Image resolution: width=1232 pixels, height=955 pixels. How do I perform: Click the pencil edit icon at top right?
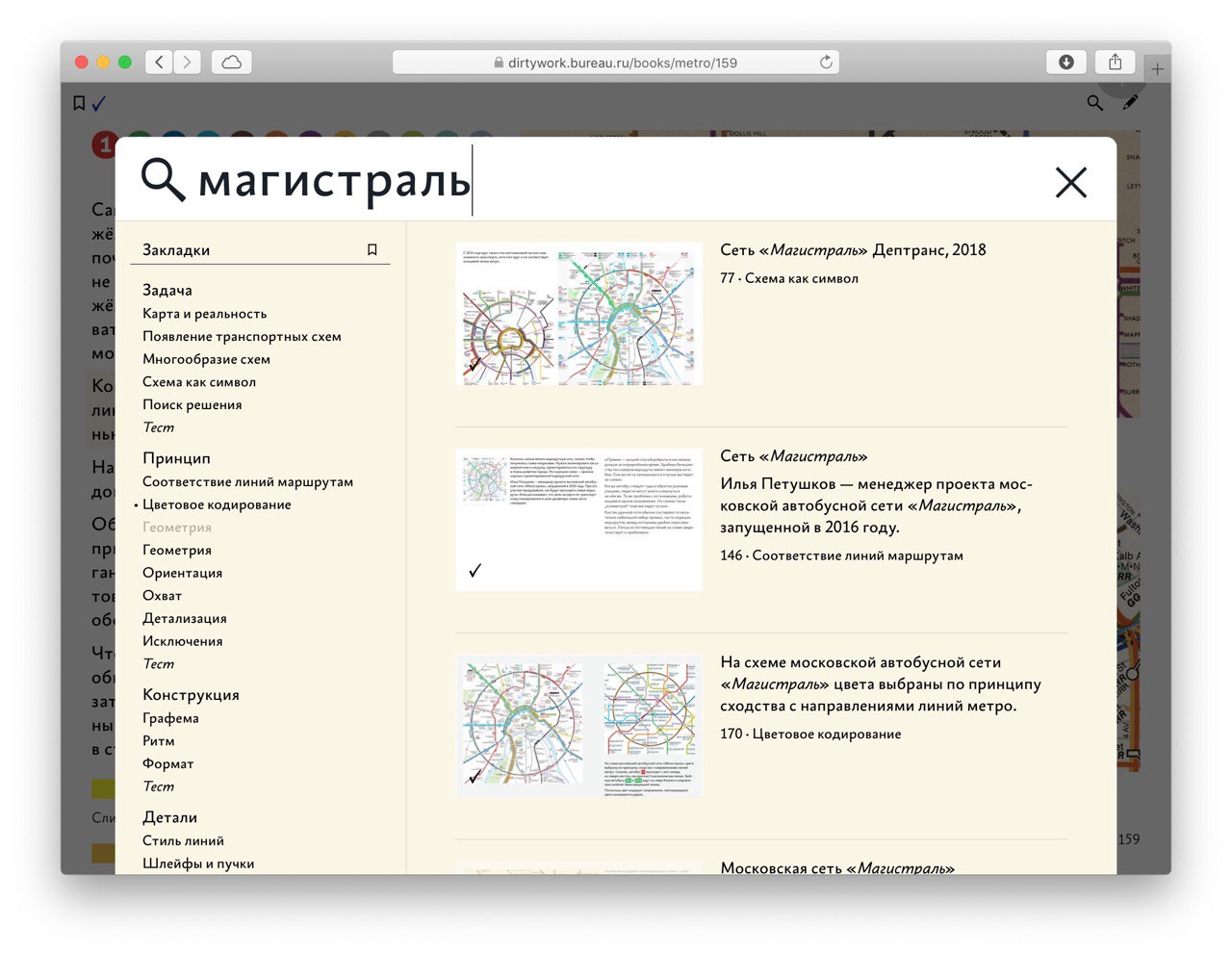click(x=1130, y=102)
